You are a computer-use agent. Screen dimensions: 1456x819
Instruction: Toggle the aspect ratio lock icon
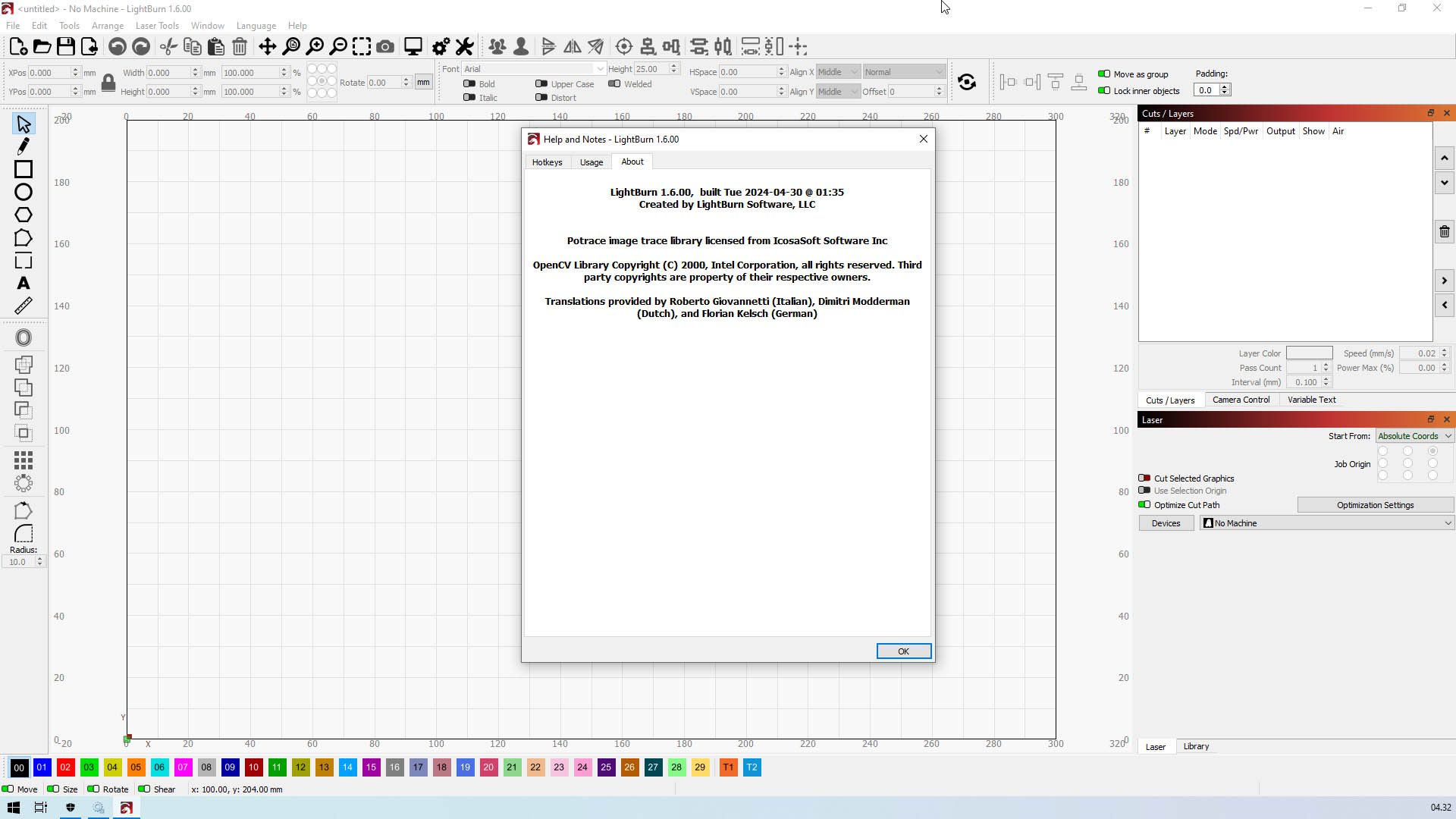click(x=108, y=82)
